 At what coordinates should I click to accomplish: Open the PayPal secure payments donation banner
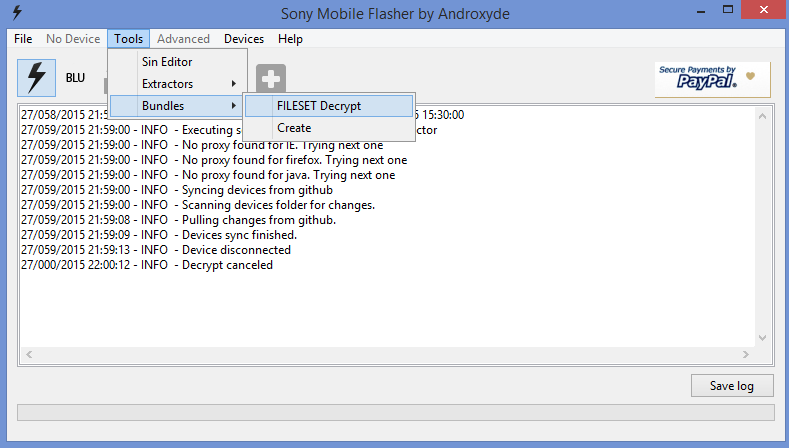[712, 78]
